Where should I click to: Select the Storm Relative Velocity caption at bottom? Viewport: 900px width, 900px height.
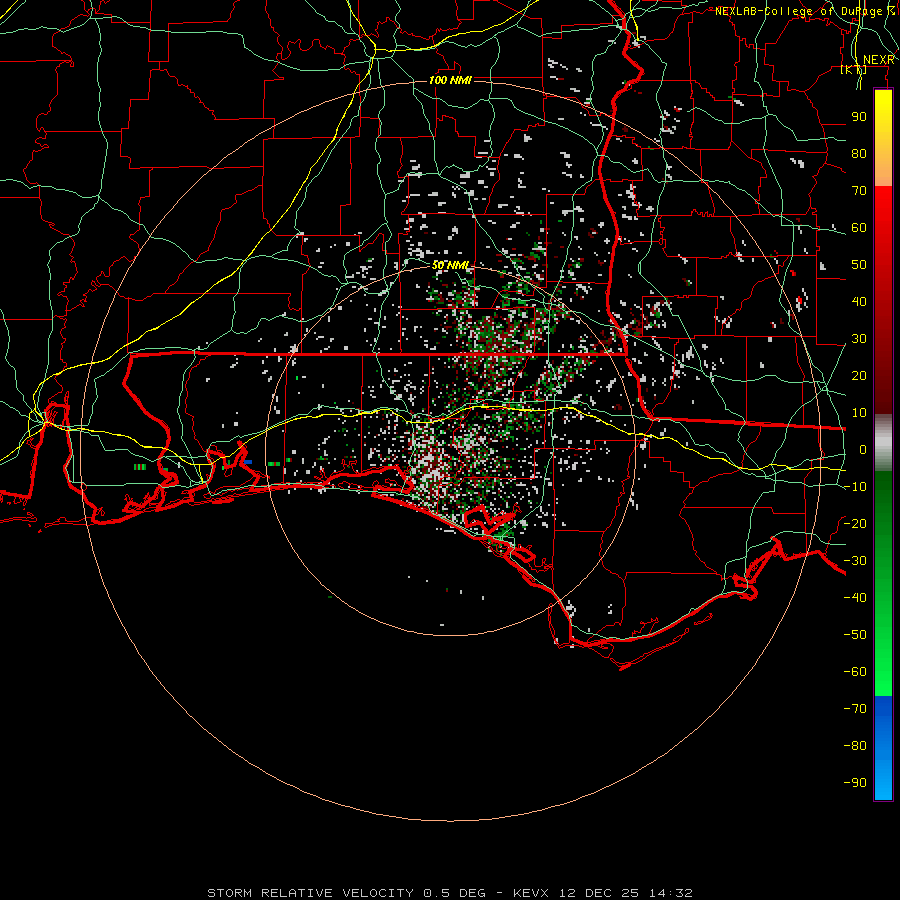(x=450, y=893)
